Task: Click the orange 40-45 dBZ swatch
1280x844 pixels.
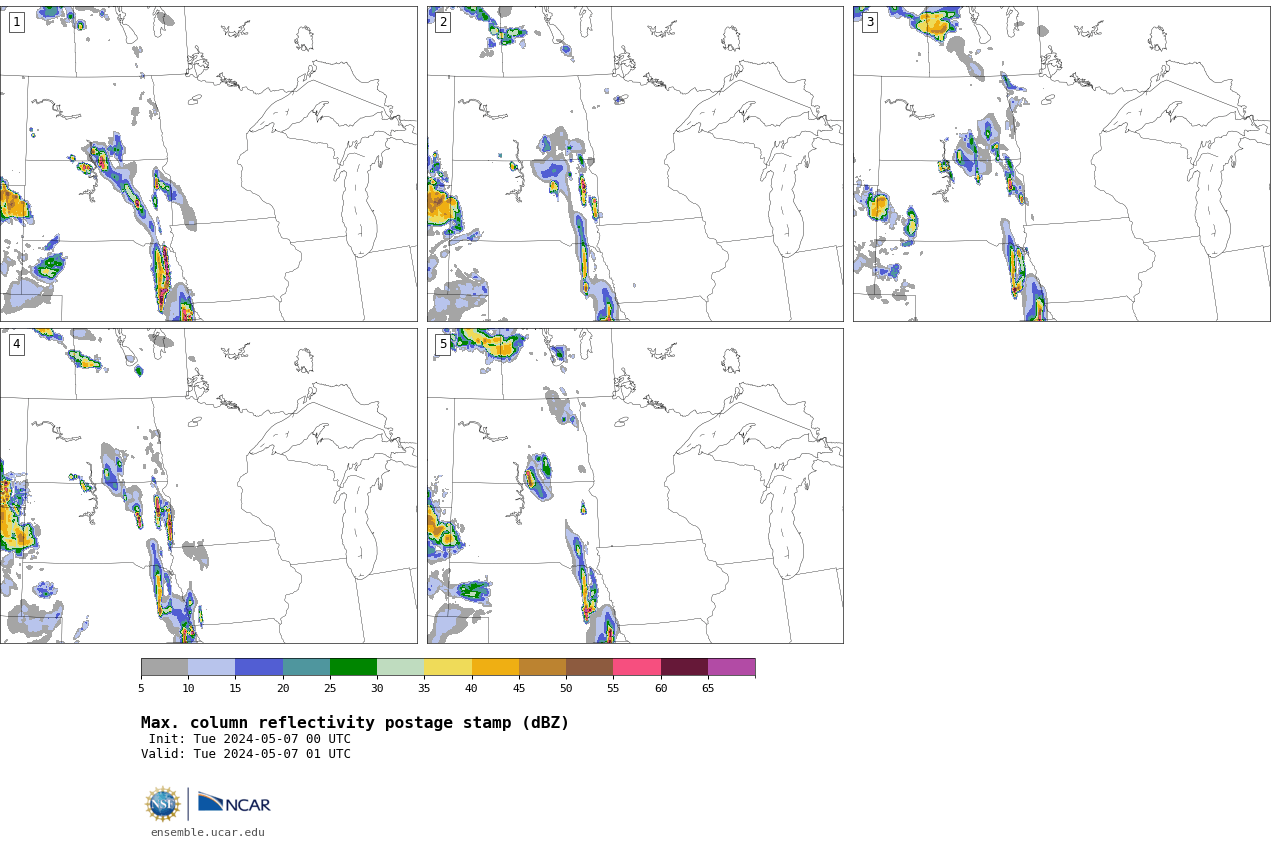Action: pyautogui.click(x=495, y=667)
